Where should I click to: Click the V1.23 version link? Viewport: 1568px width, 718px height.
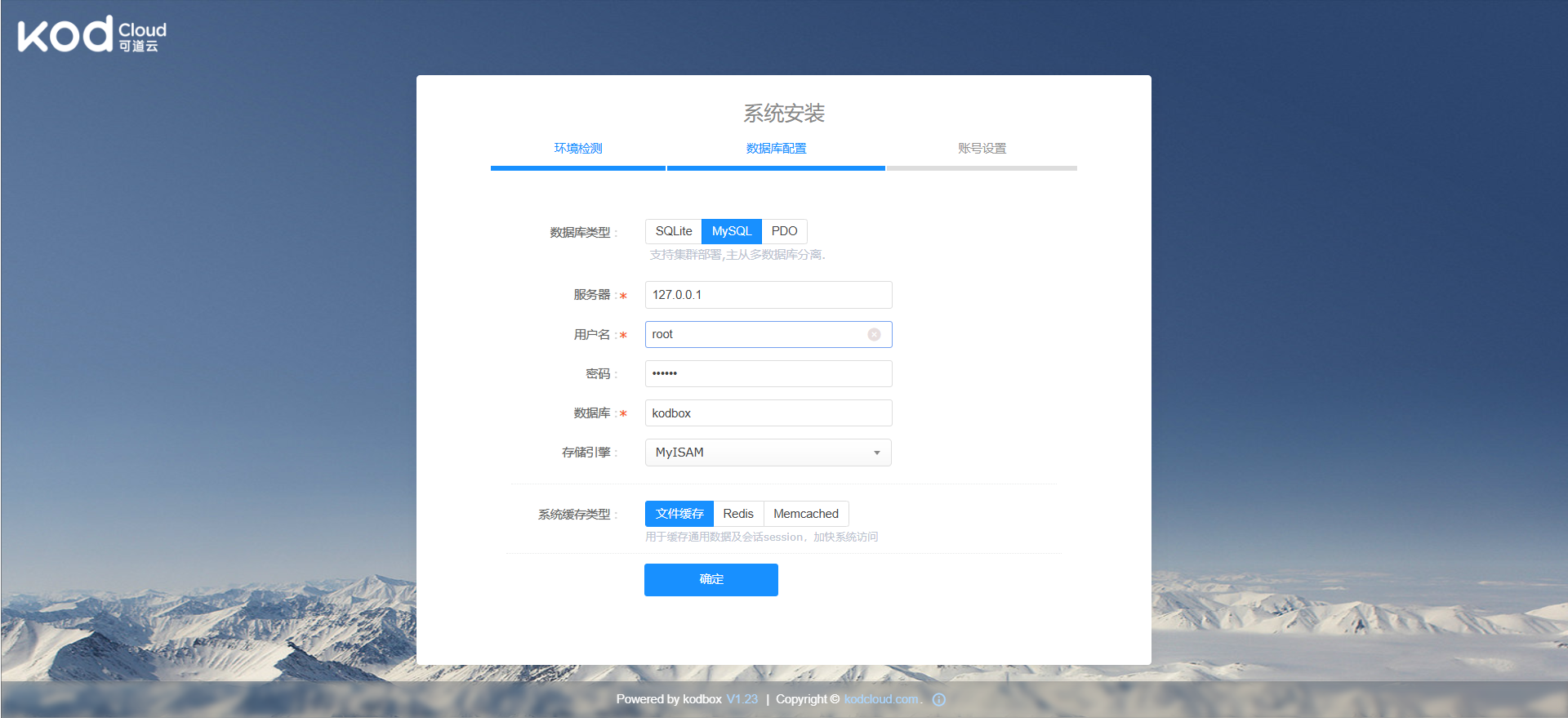(x=742, y=699)
